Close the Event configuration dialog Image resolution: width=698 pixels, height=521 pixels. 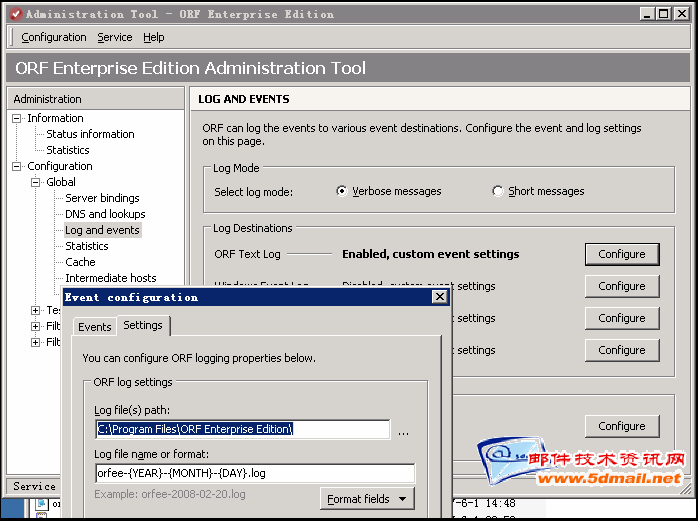click(x=439, y=297)
